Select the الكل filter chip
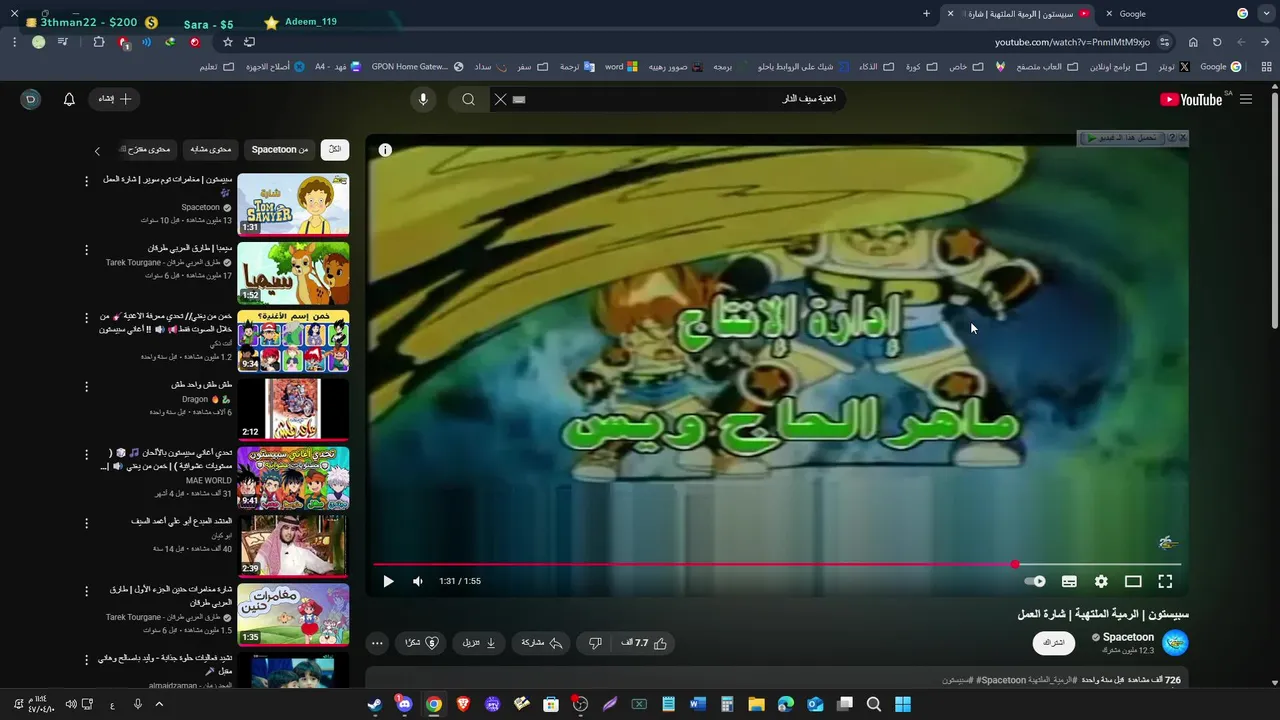The width and height of the screenshot is (1280, 720). [x=335, y=149]
